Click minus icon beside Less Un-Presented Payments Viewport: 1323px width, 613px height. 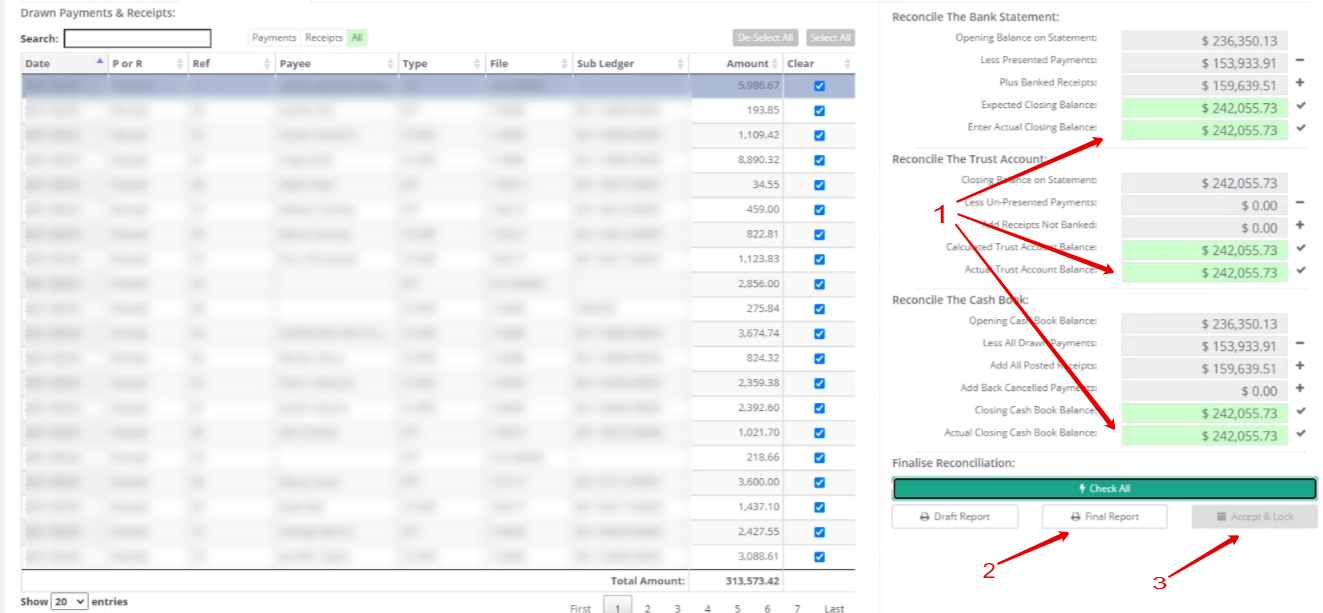pyautogui.click(x=1300, y=204)
